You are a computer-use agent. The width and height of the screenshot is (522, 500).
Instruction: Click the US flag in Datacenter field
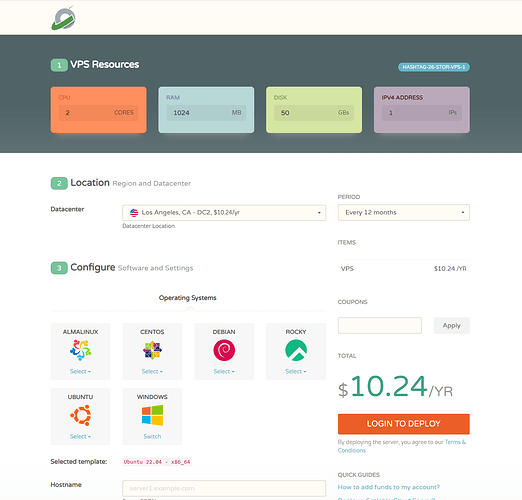[x=134, y=213]
